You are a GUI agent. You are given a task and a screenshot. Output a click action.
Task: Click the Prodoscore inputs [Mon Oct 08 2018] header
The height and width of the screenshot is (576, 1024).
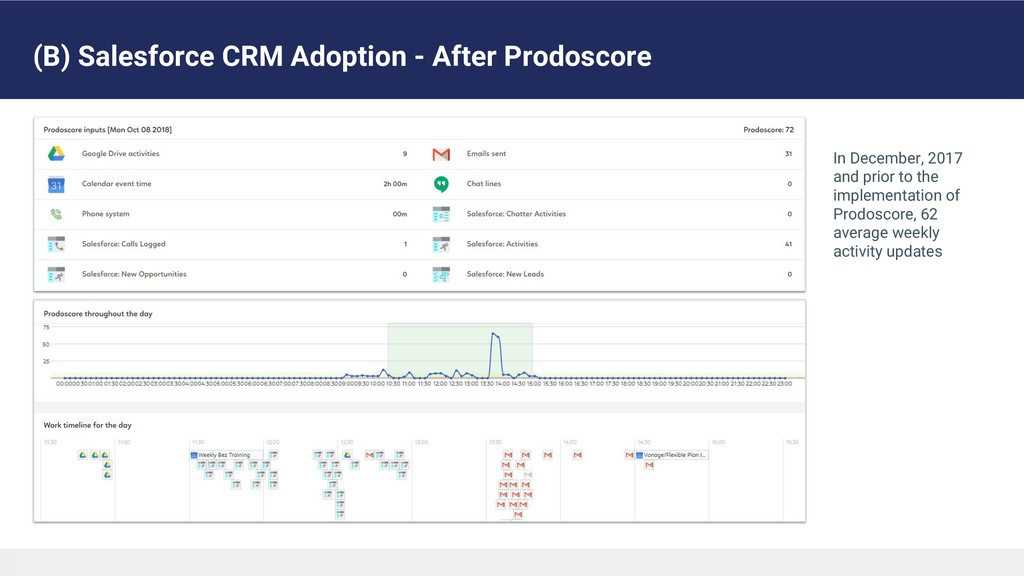[108, 130]
